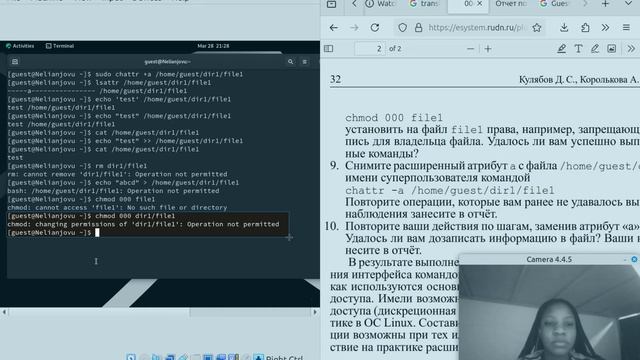Switch to the Отчет по tab
This screenshot has height=360, width=640.
[511, 4]
